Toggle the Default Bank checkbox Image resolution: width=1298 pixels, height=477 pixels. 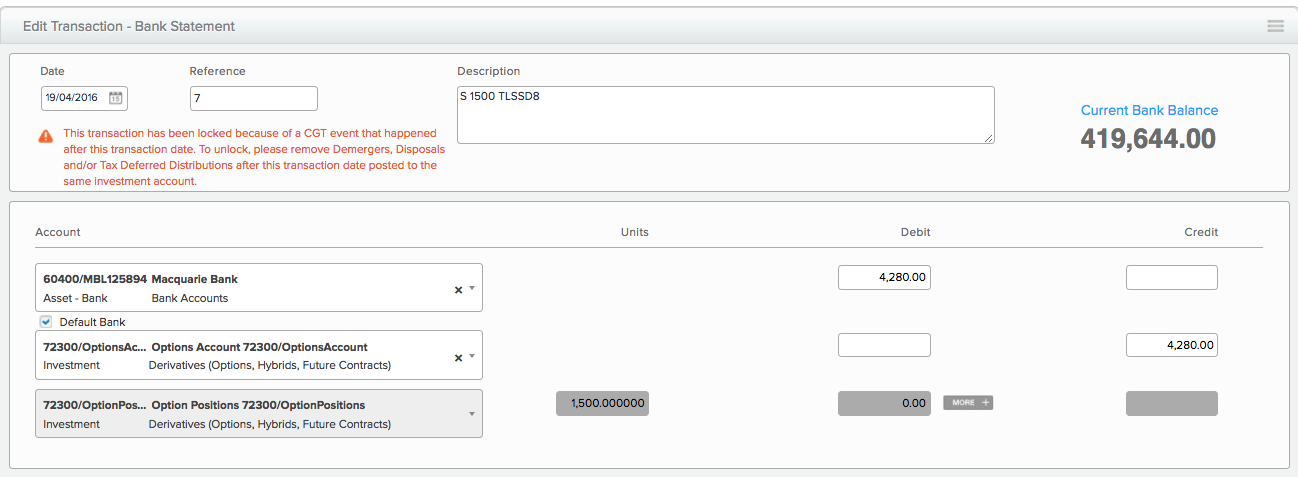45,322
